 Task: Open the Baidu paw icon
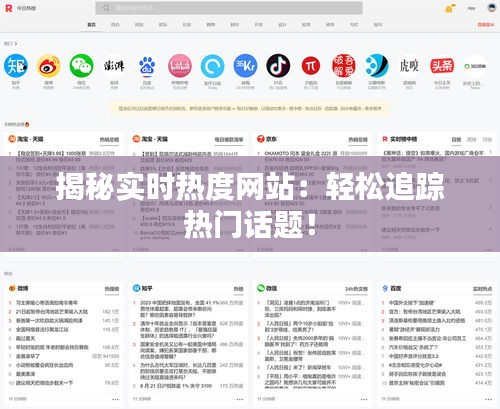click(x=147, y=66)
